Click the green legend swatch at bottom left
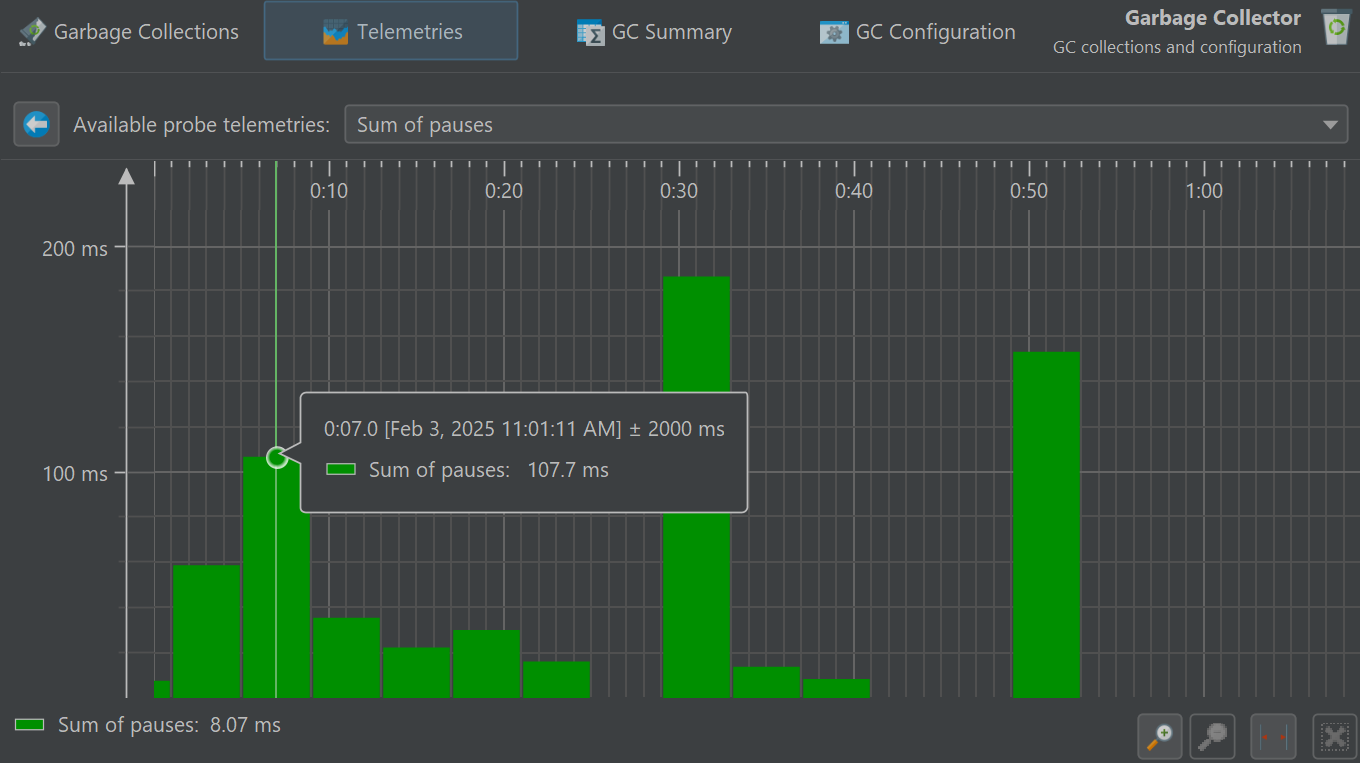The image size is (1360, 763). [30, 725]
